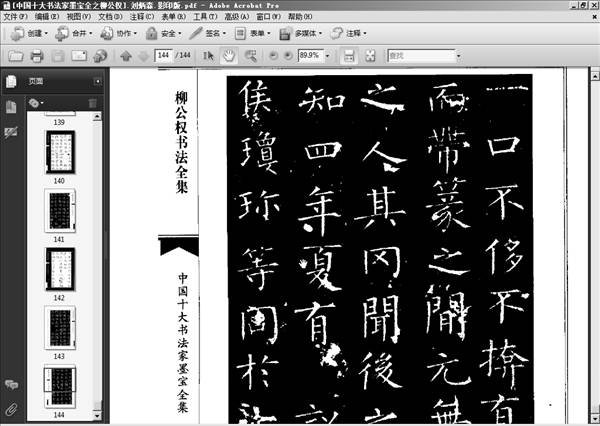Collapse the 页面 panel with header button

pyautogui.click(x=98, y=81)
